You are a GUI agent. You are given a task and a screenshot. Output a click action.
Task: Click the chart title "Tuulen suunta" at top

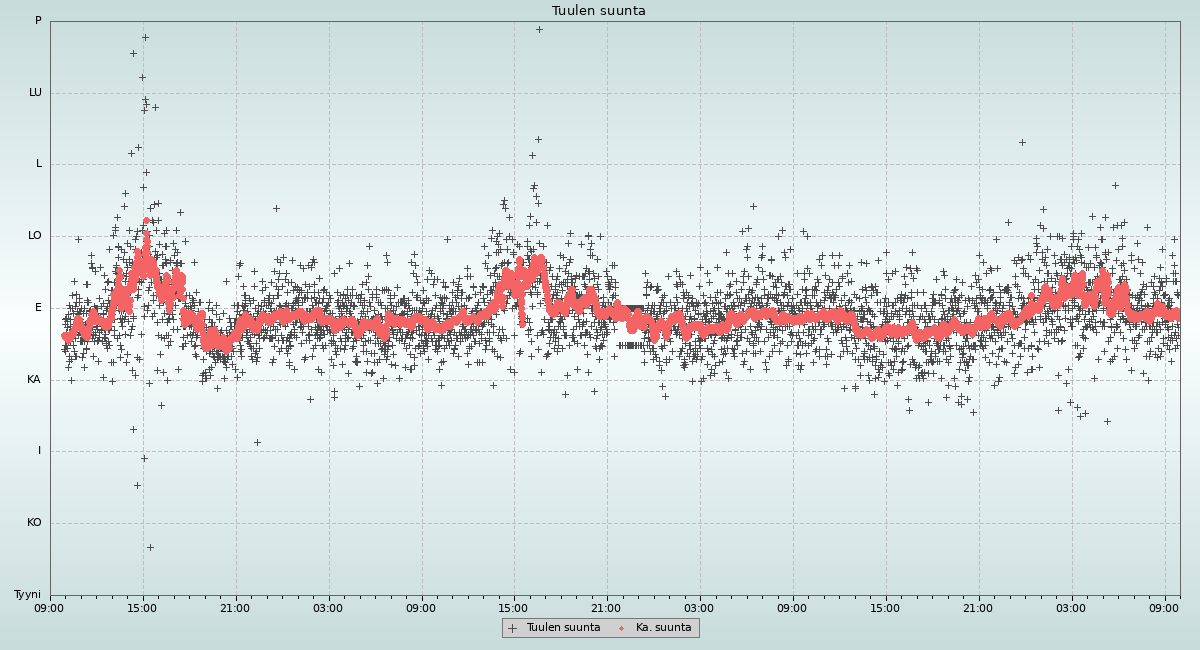599,11
